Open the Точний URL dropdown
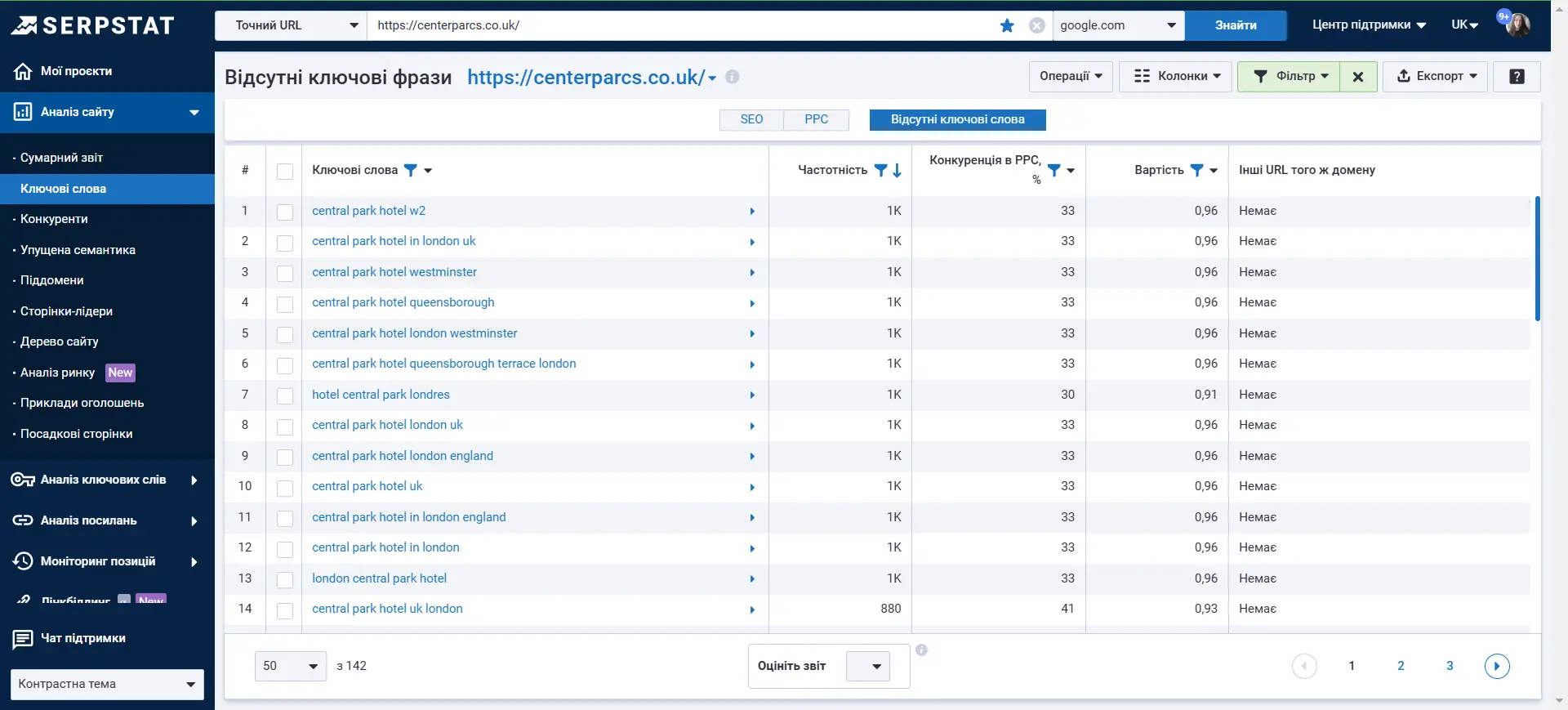This screenshot has height=710, width=1568. tap(291, 25)
